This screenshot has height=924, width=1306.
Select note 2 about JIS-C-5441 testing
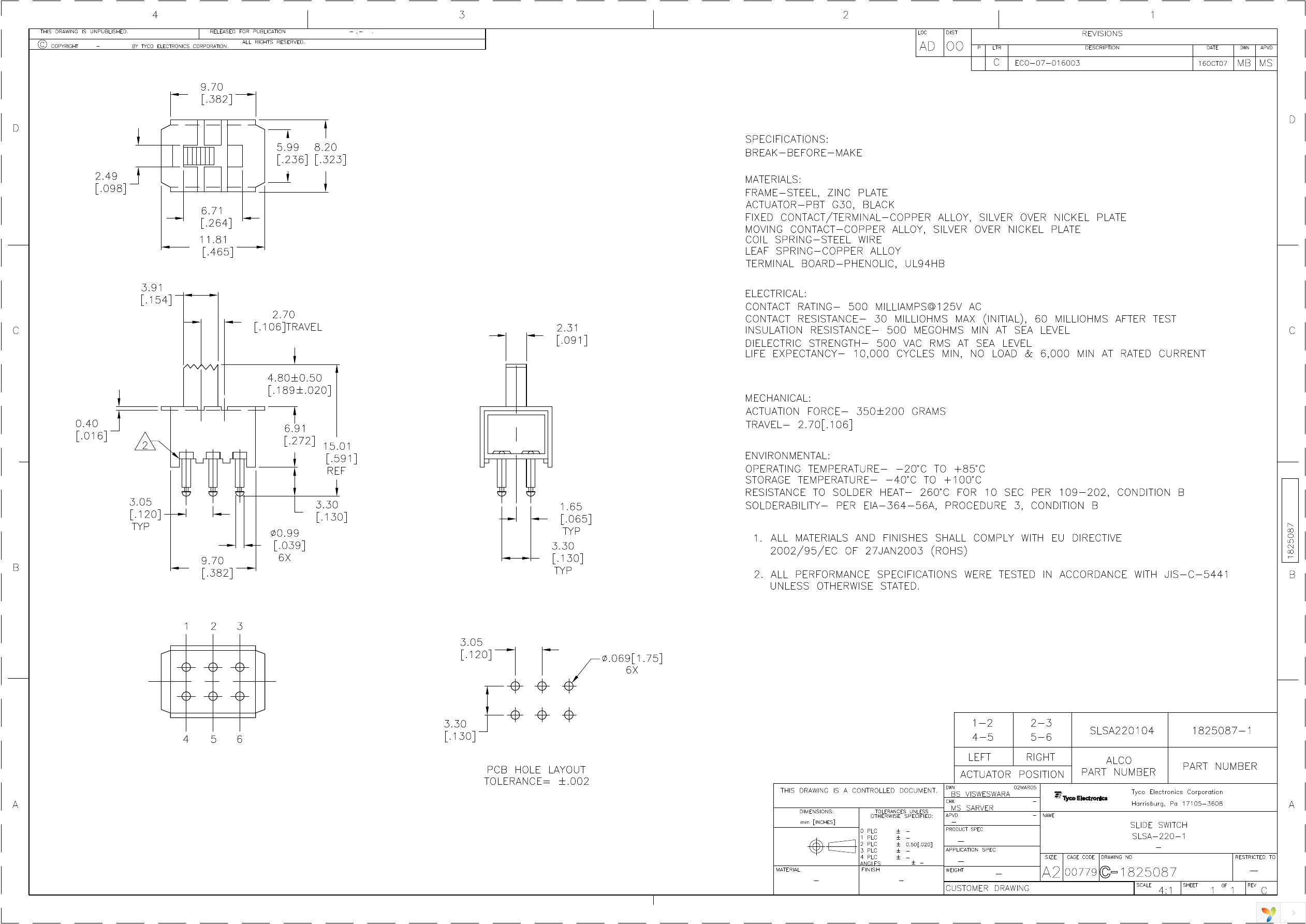pos(991,580)
